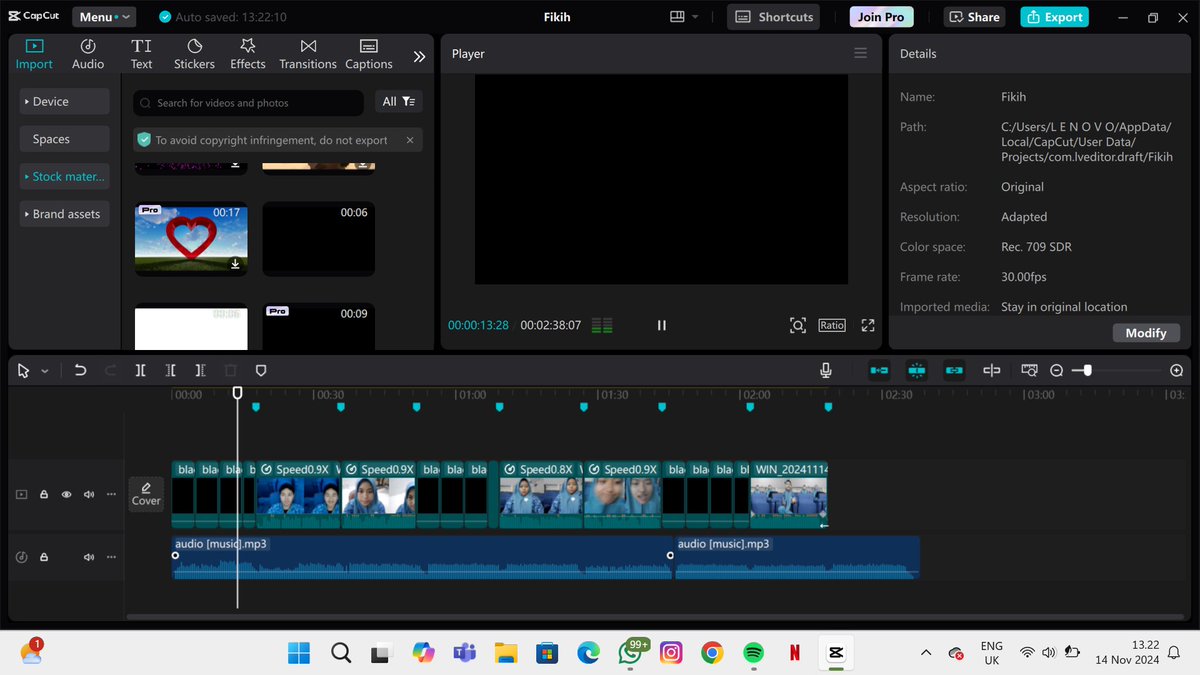Open WhatsApp from the taskbar
The height and width of the screenshot is (675, 1200).
coord(630,653)
